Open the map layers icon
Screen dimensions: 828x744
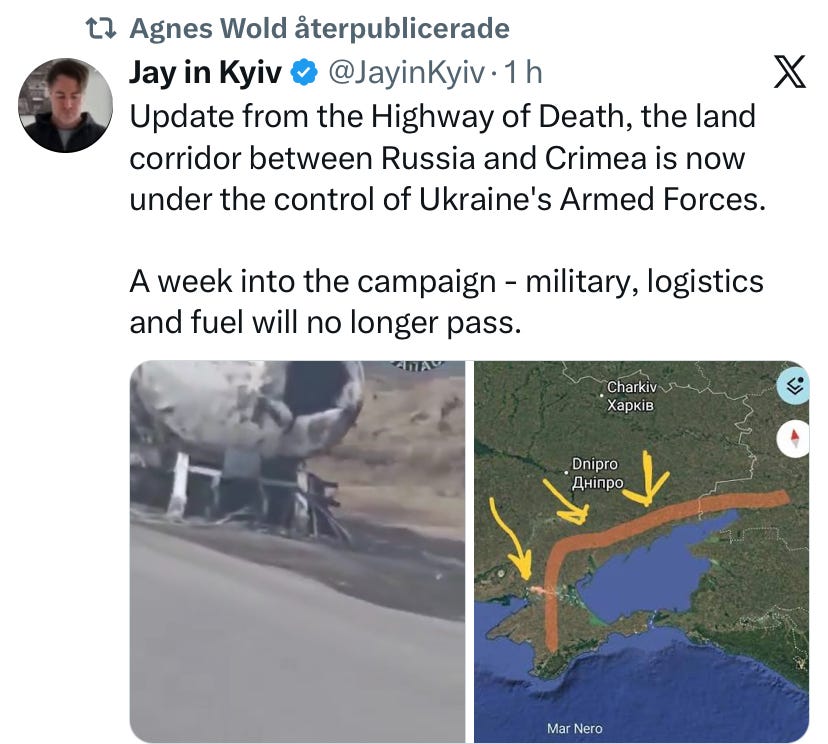(x=795, y=386)
